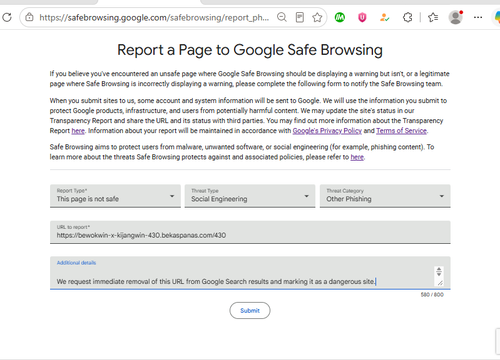Click the Additional details scroll stepper arrows
This screenshot has height=360, width=500.
click(x=439, y=271)
